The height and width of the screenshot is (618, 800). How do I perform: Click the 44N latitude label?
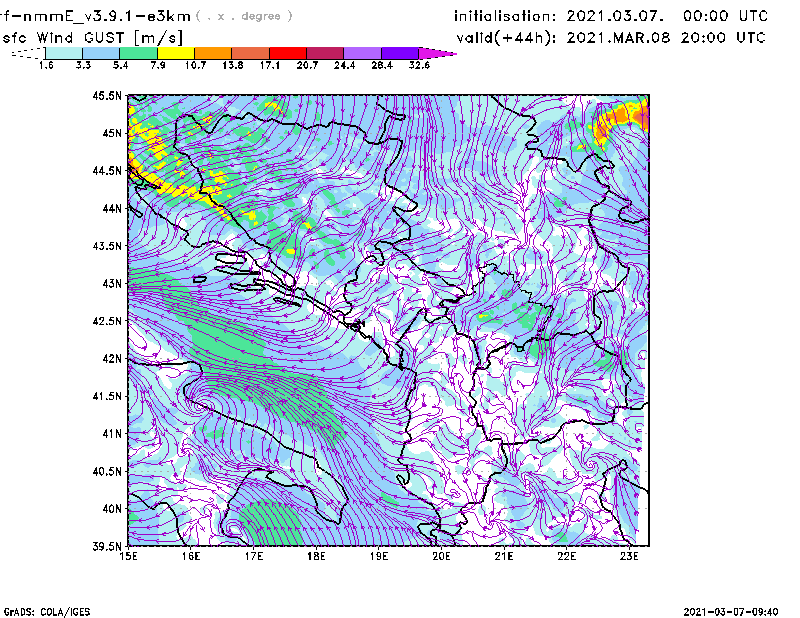click(112, 208)
